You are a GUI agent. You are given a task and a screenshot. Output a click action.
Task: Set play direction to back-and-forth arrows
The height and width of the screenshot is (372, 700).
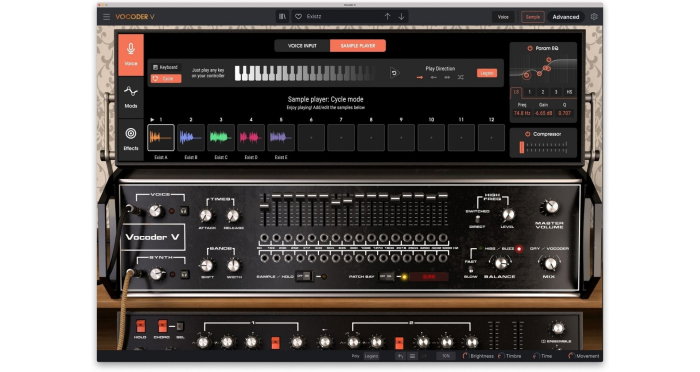pyautogui.click(x=447, y=78)
